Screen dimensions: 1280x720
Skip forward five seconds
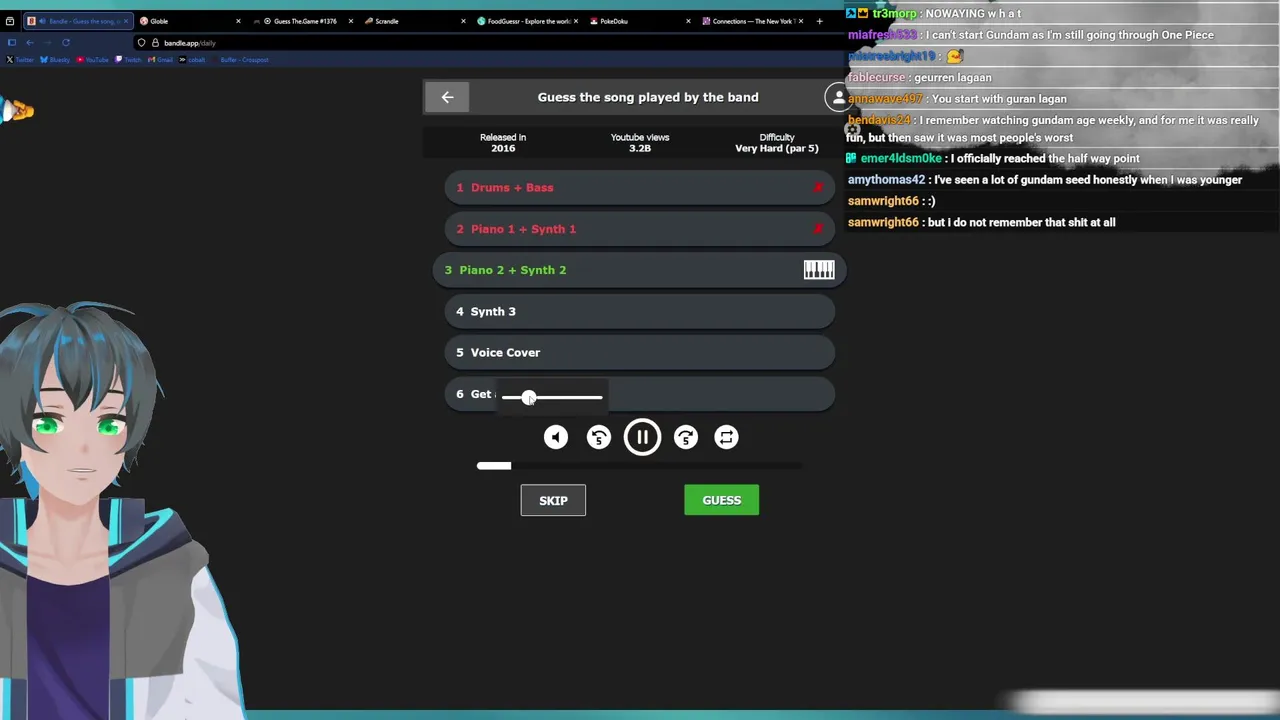point(686,437)
